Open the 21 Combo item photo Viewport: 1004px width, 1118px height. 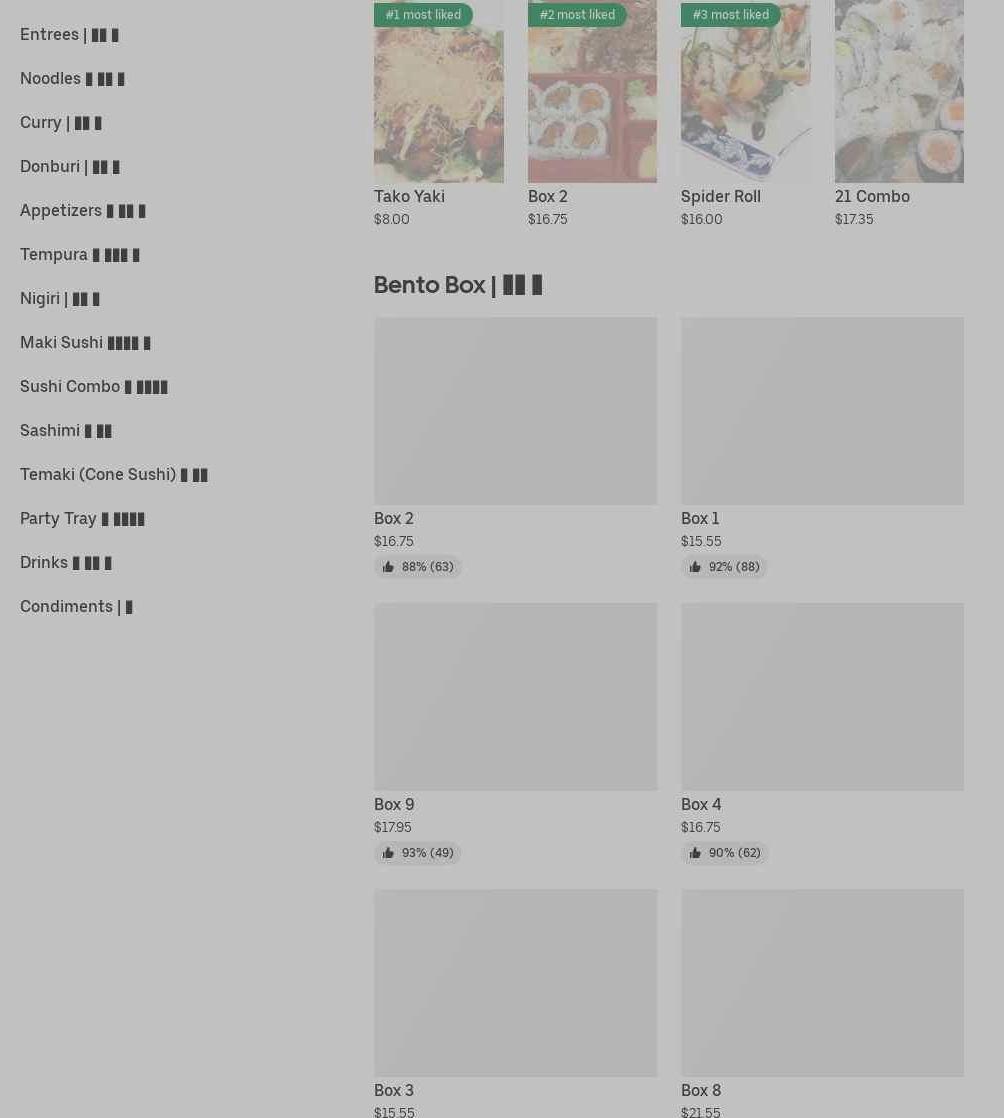899,91
